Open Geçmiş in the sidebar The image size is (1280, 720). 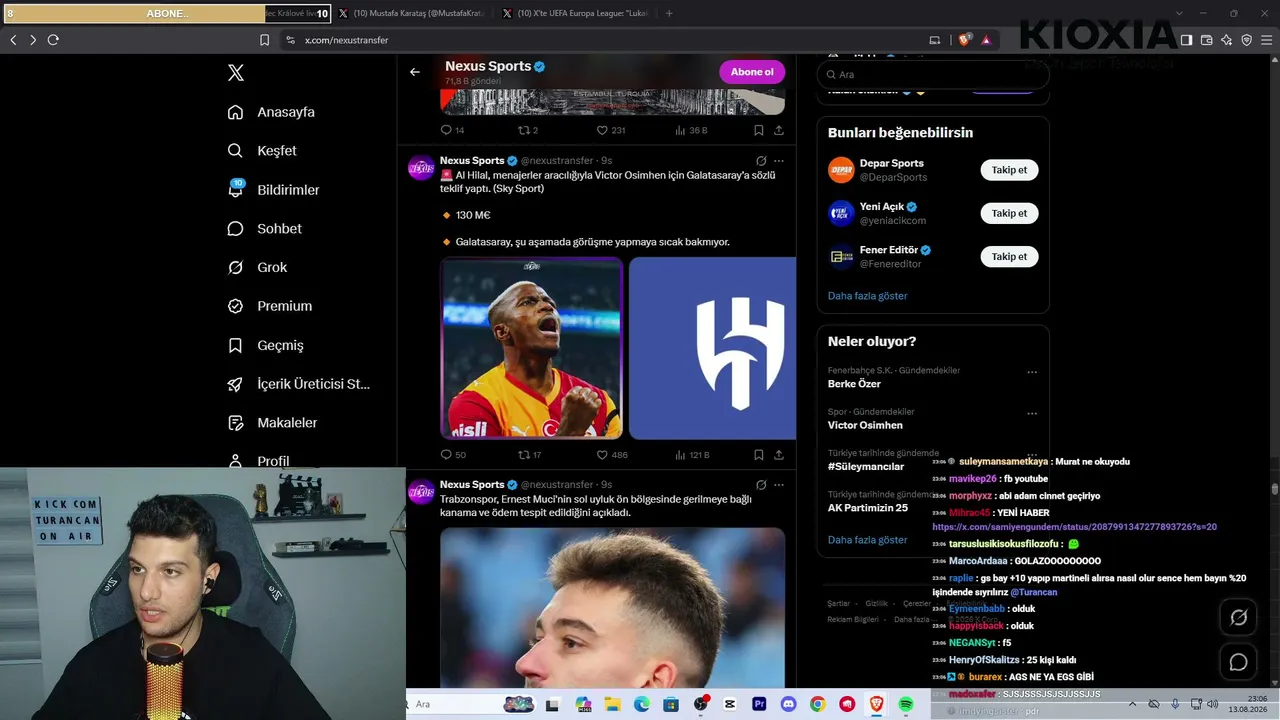coord(265,345)
